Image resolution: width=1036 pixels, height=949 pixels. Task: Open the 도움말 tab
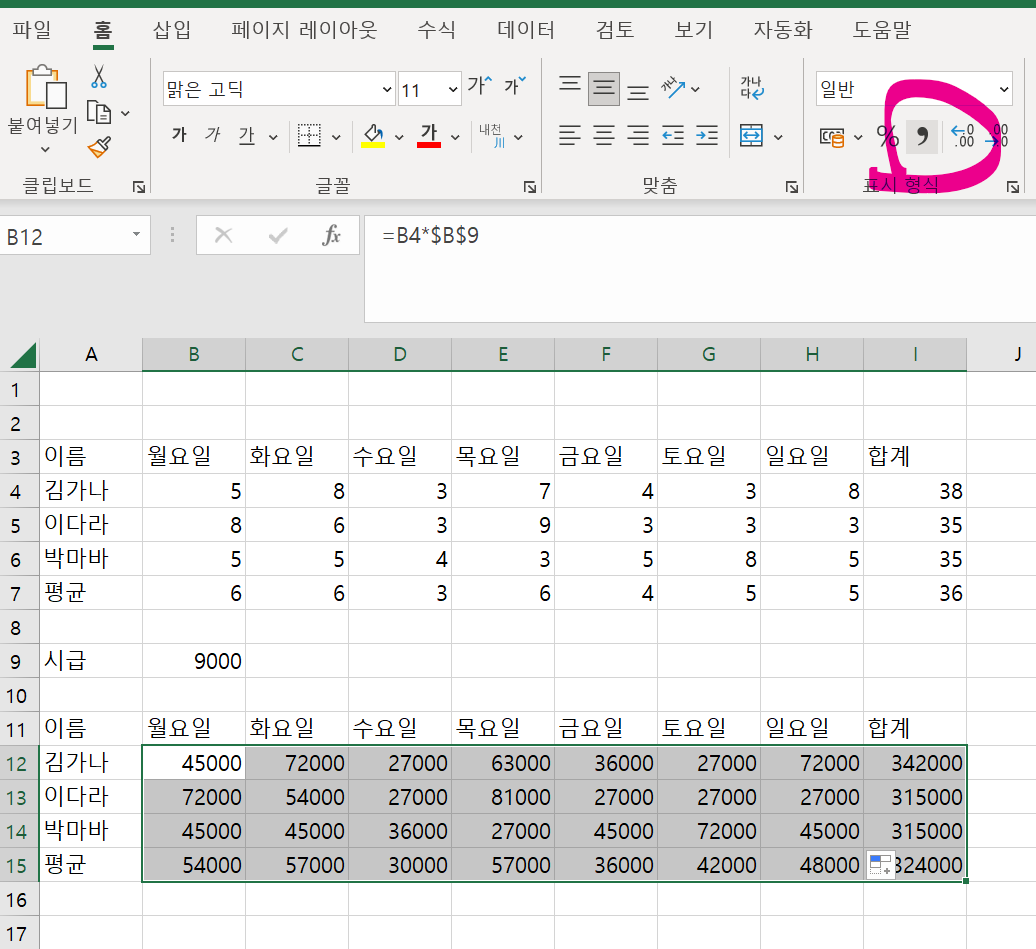click(x=881, y=30)
